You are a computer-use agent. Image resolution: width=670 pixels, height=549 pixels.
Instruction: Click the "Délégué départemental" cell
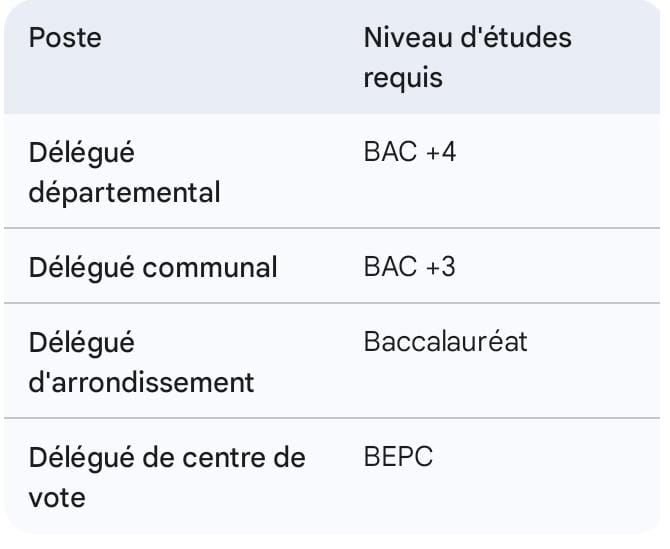(x=124, y=172)
